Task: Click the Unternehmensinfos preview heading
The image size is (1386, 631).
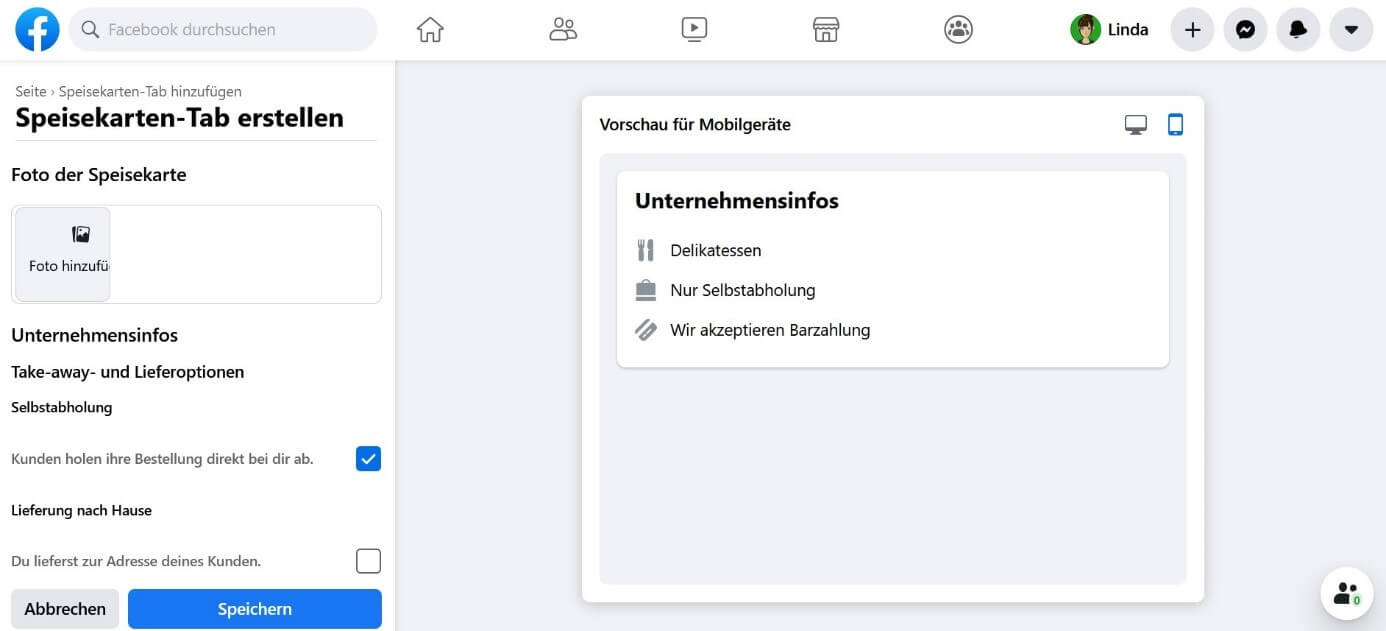Action: pos(737,201)
